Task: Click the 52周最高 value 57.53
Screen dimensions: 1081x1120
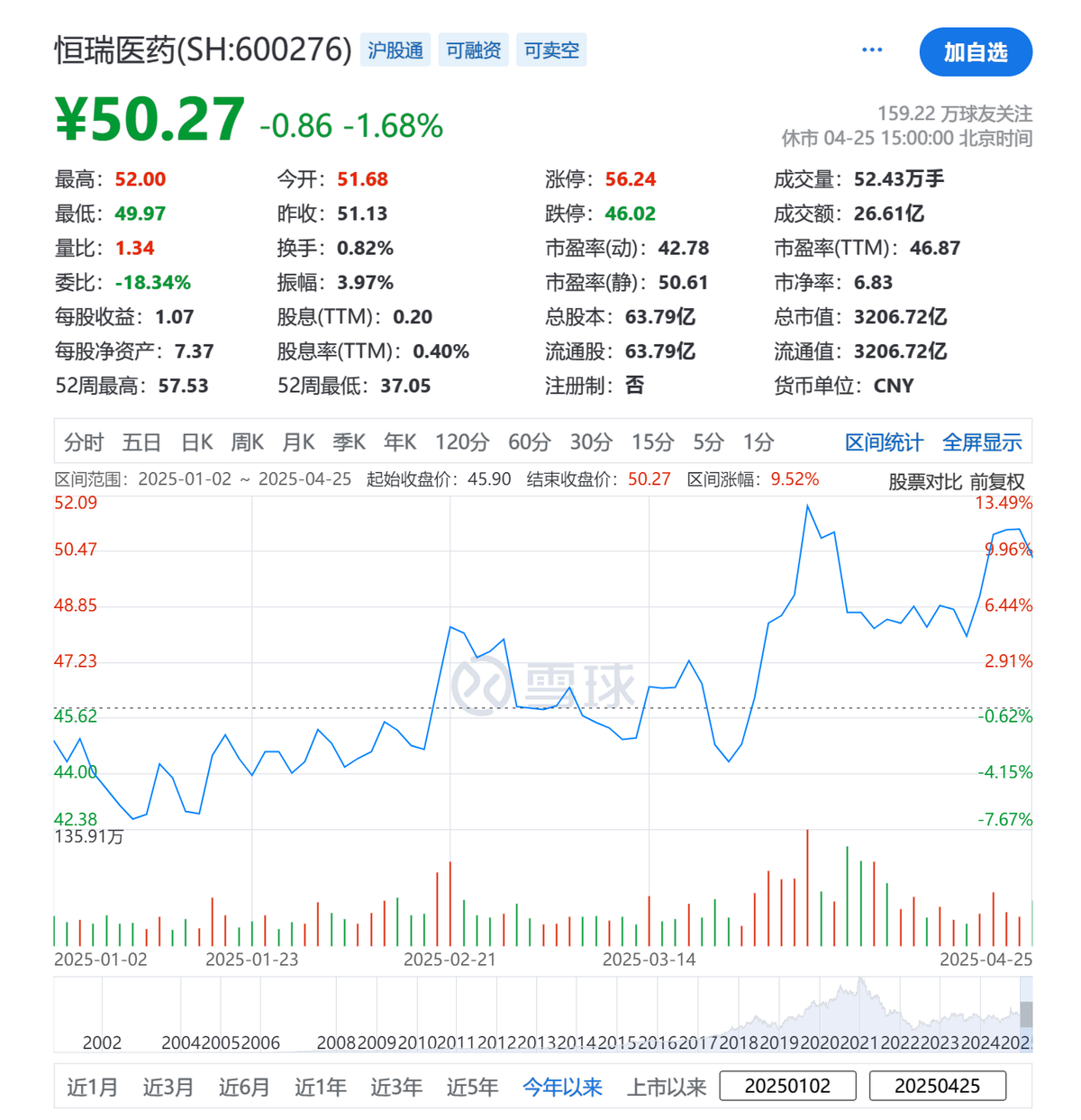Action: pyautogui.click(x=184, y=386)
